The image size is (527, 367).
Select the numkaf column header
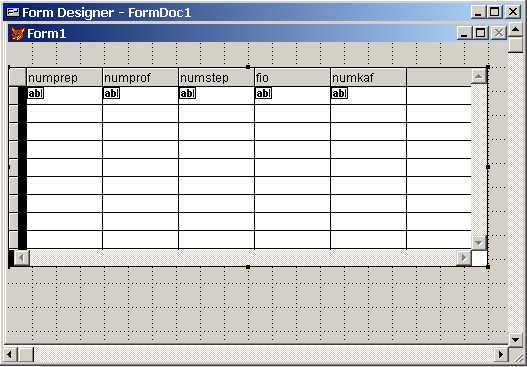pos(368,78)
